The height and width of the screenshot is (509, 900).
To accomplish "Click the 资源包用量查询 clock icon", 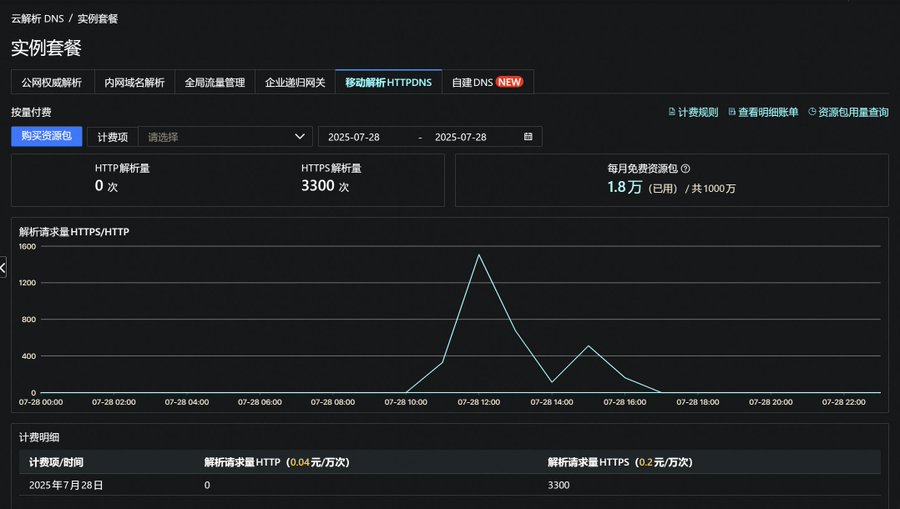I will (812, 113).
